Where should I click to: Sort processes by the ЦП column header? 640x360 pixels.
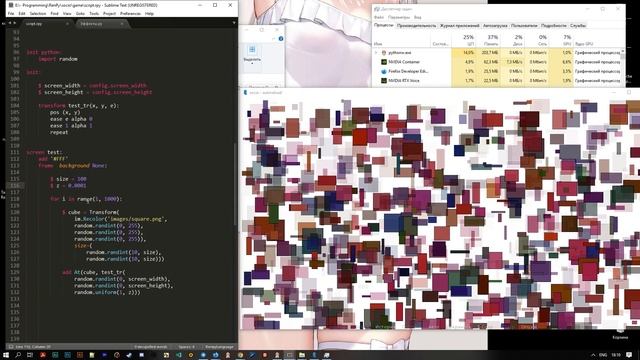pyautogui.click(x=464, y=40)
